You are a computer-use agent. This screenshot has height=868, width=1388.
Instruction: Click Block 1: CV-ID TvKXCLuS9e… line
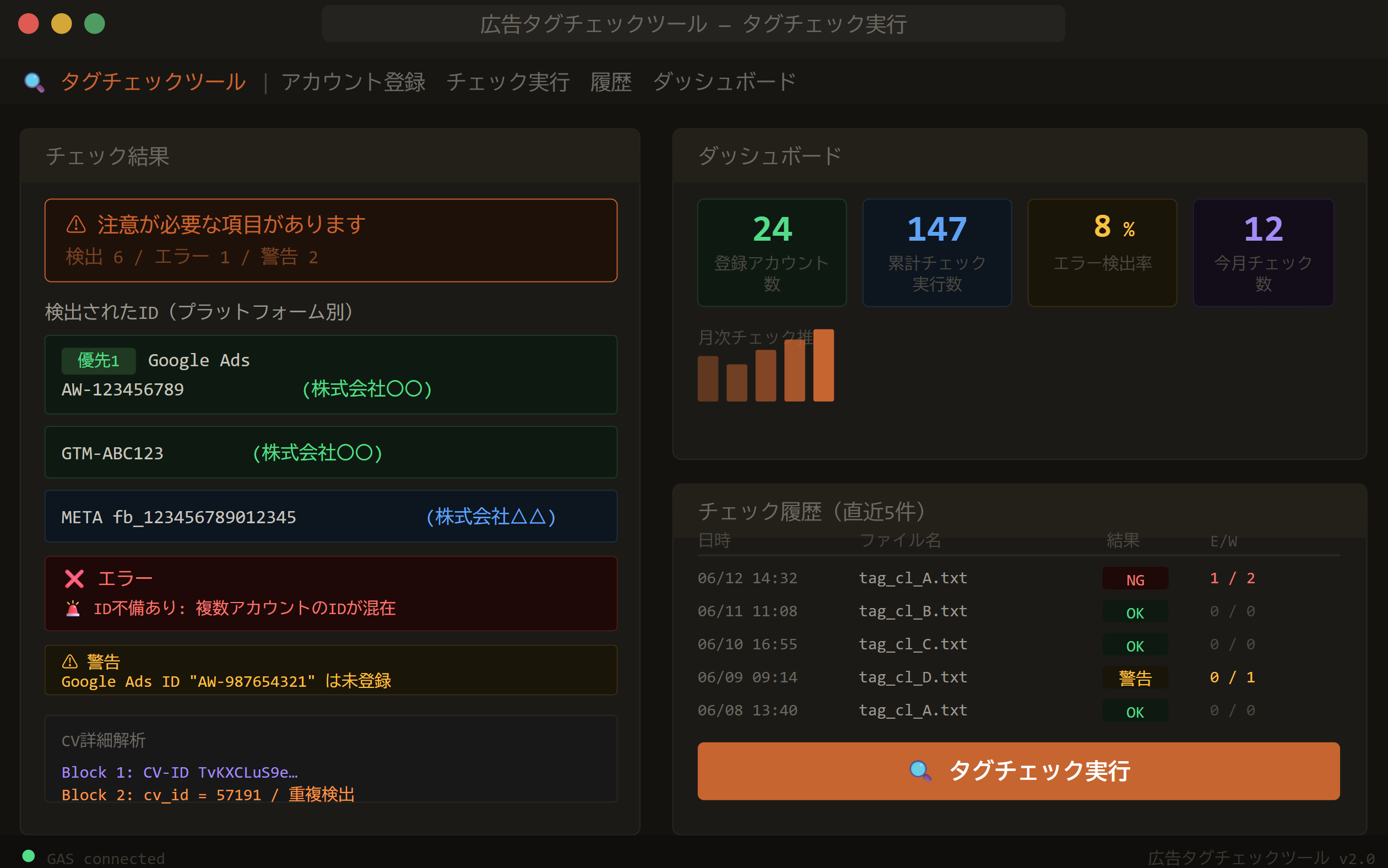[x=180, y=772]
